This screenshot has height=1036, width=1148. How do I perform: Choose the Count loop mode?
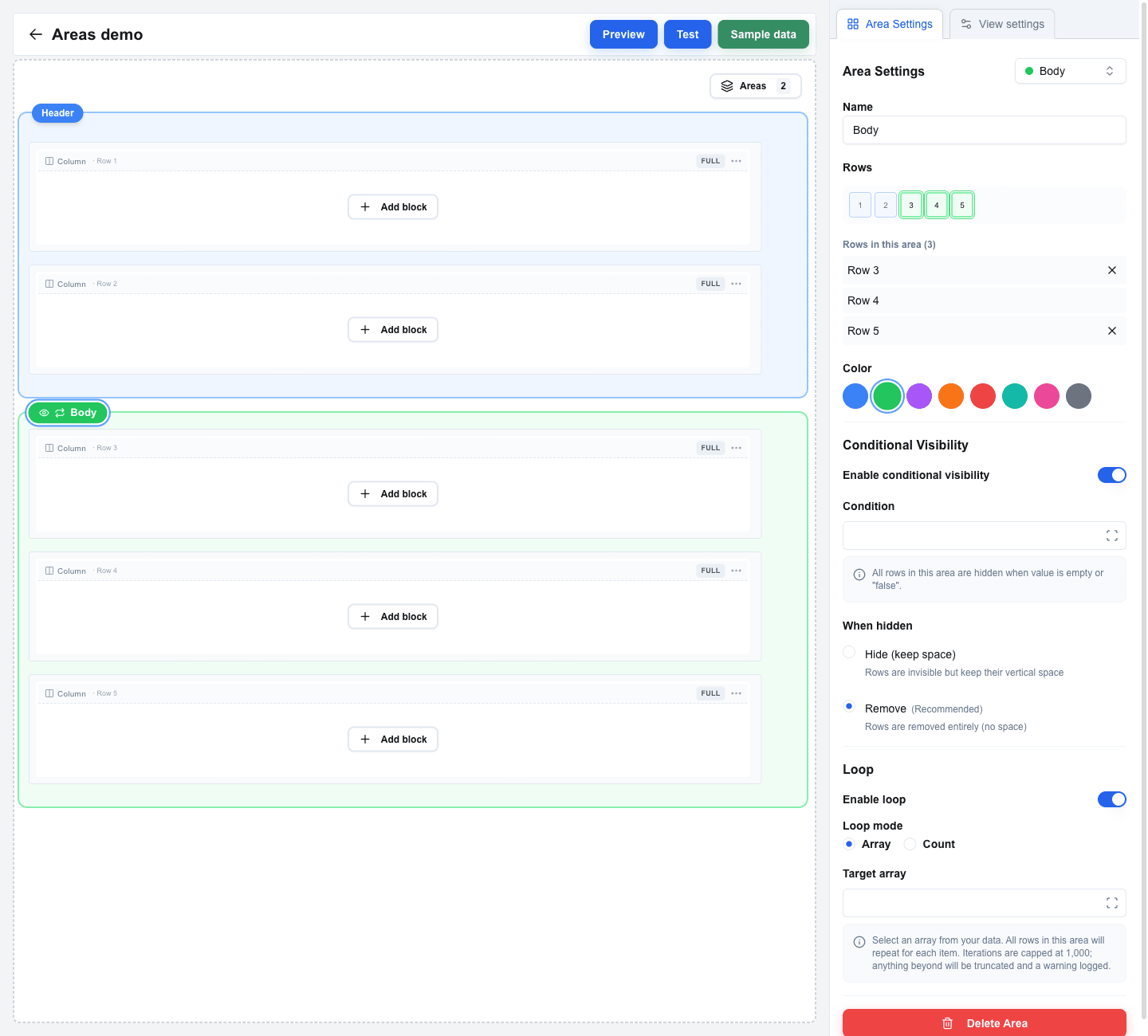pyautogui.click(x=910, y=844)
